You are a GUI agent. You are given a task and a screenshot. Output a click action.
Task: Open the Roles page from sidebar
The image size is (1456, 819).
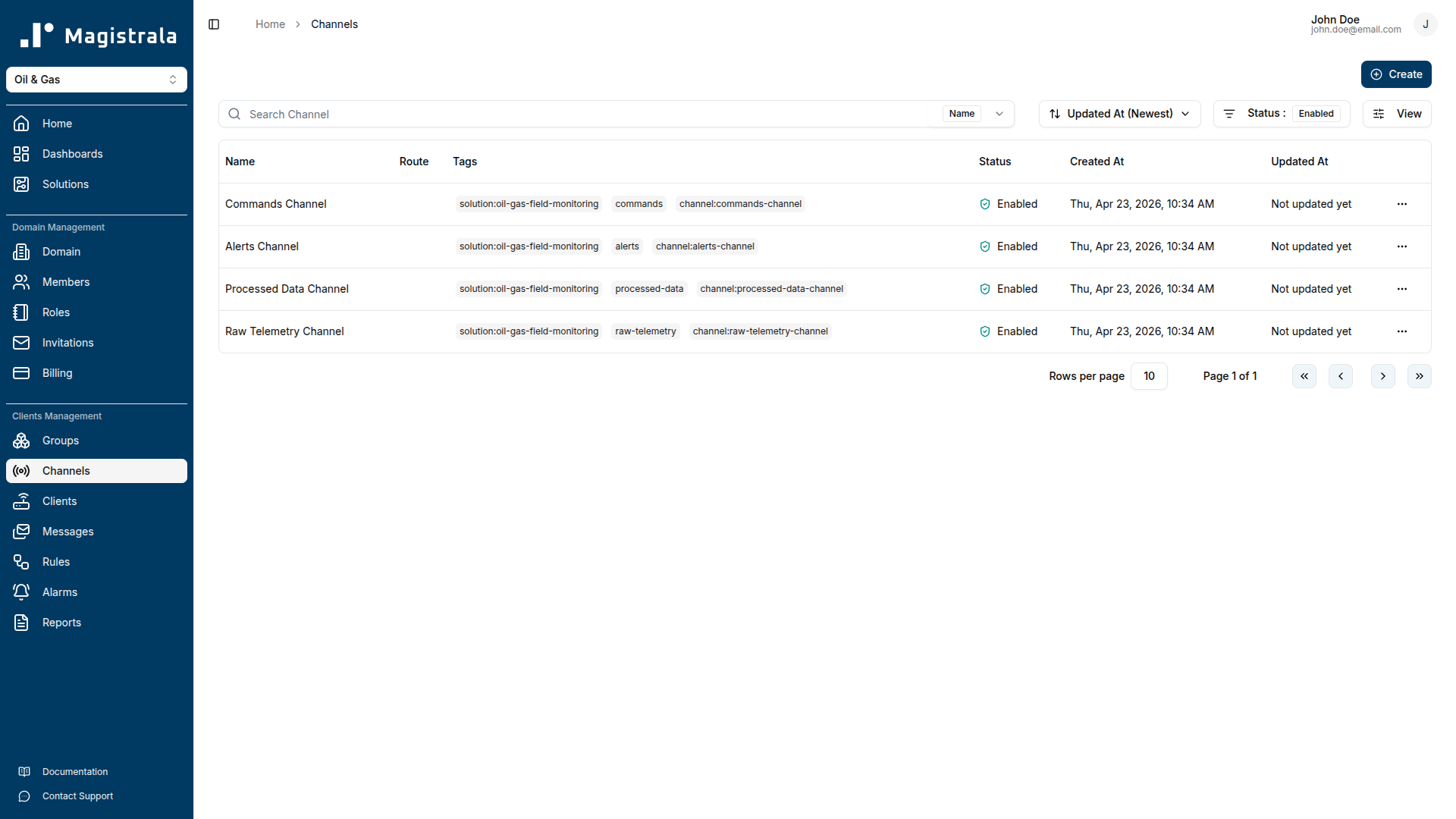point(56,312)
